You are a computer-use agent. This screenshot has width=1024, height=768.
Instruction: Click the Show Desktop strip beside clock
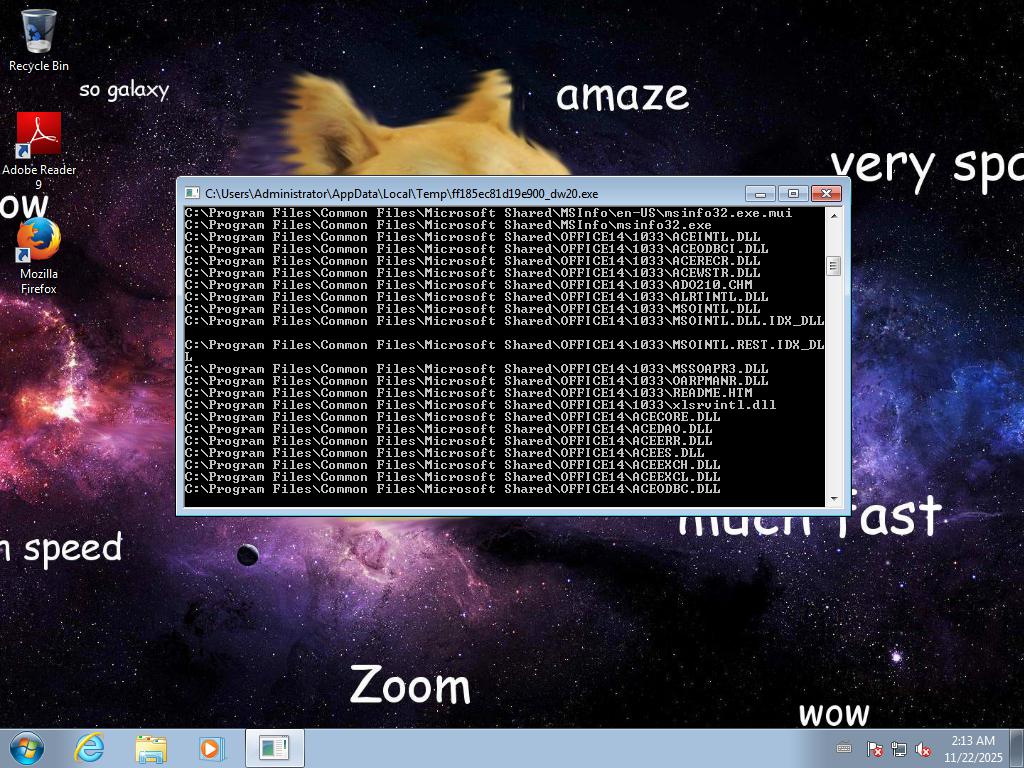[1017, 748]
